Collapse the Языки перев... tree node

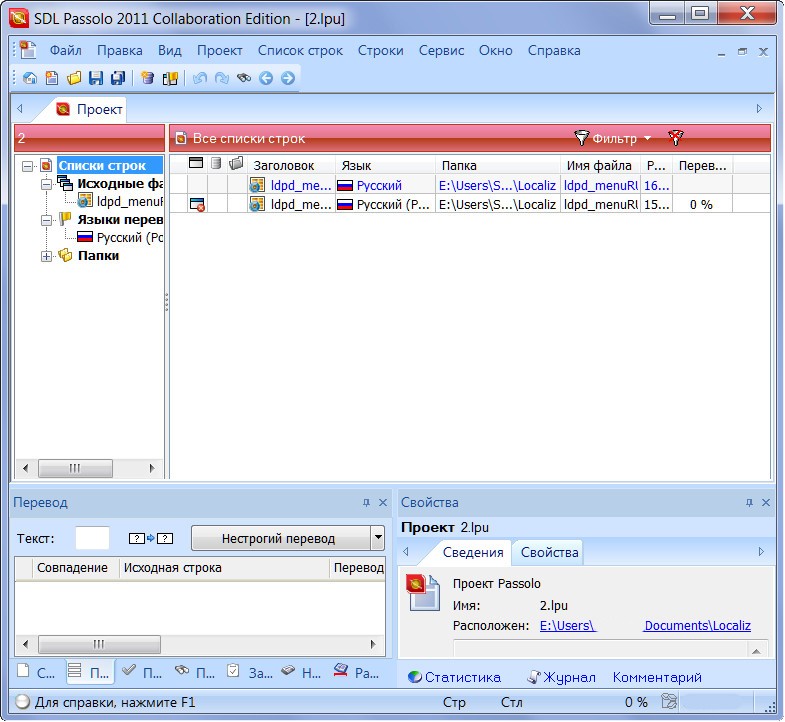(46, 220)
